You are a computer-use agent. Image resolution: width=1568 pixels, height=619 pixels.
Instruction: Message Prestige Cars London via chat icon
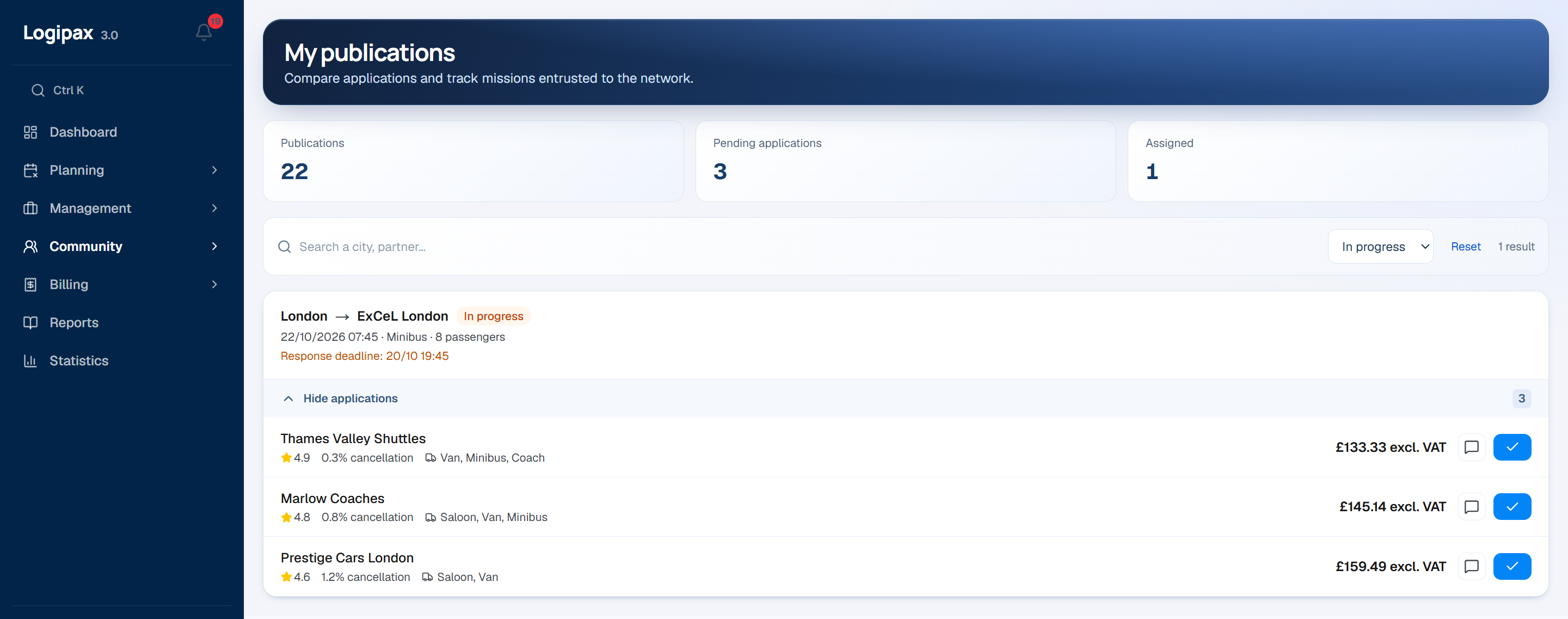[x=1471, y=566]
